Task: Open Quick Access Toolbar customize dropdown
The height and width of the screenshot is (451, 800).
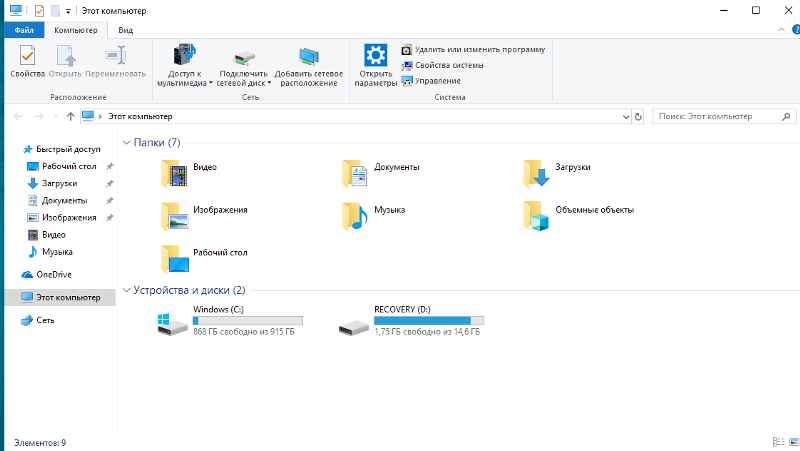Action: tap(68, 11)
